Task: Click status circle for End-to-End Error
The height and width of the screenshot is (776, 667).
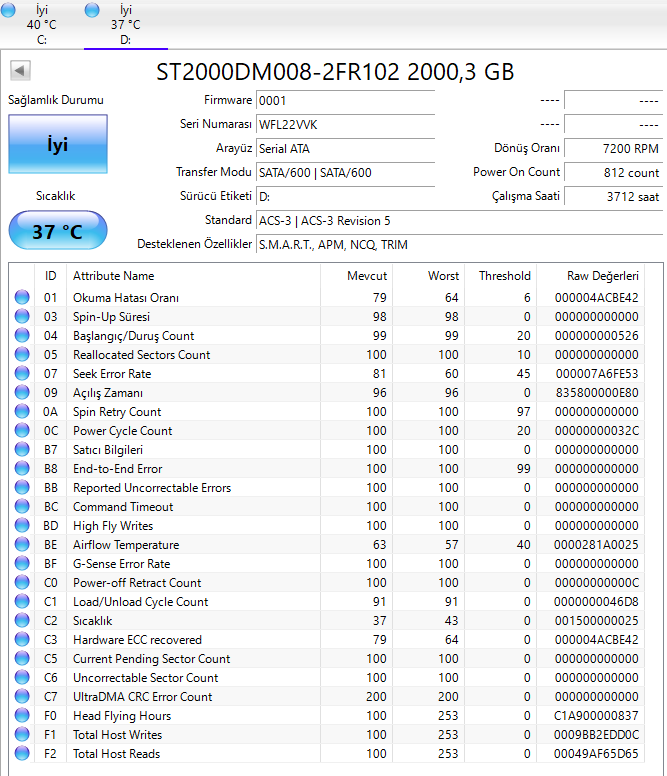Action: [22, 468]
